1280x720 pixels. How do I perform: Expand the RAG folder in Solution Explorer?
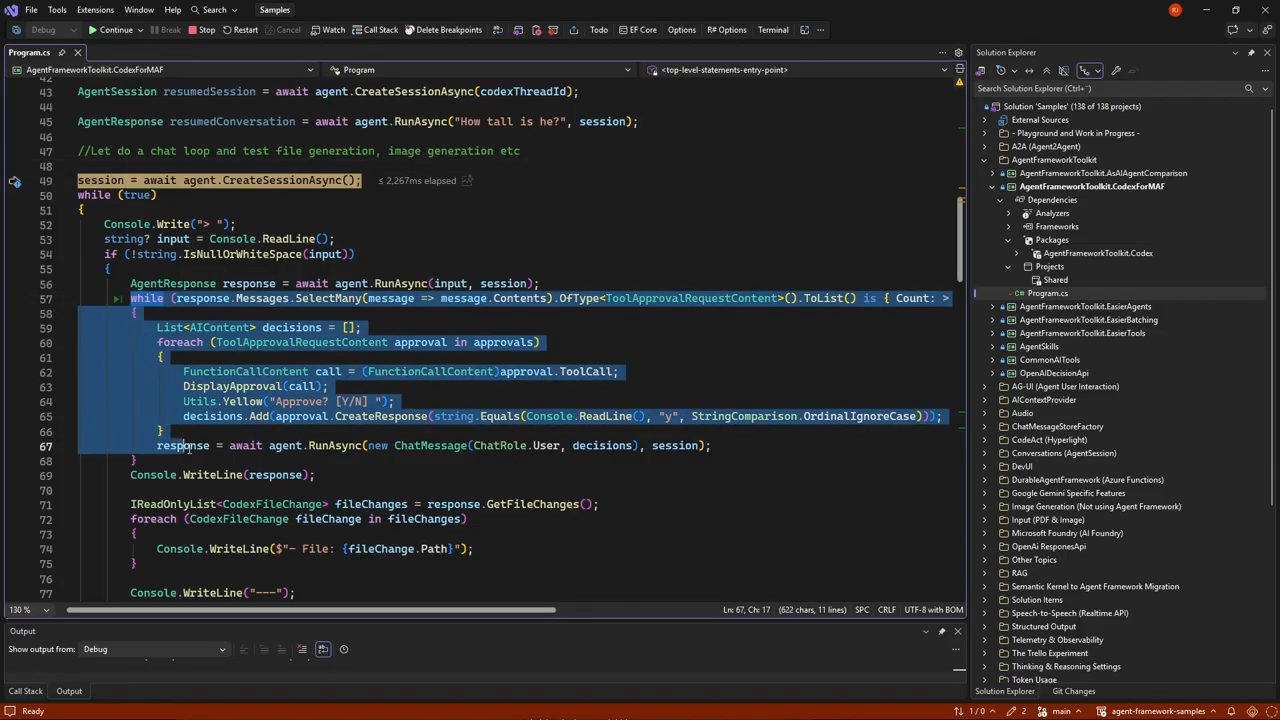(984, 573)
